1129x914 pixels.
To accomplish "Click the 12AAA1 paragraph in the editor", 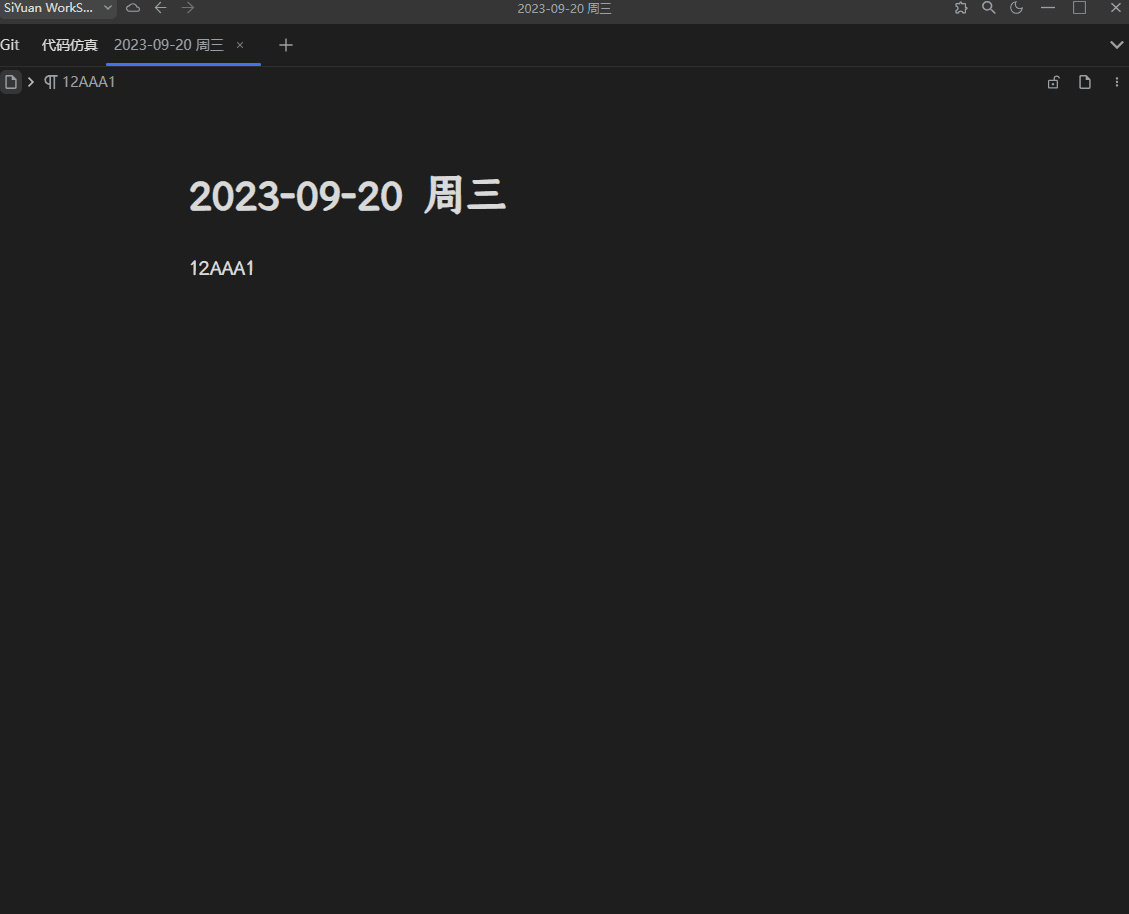I will point(221,268).
